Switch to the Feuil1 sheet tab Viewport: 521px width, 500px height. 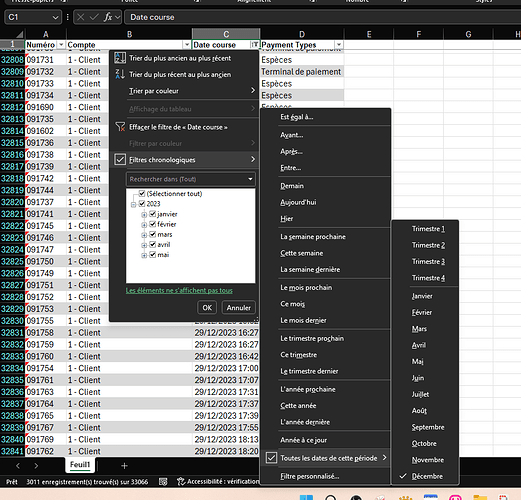tap(80, 465)
